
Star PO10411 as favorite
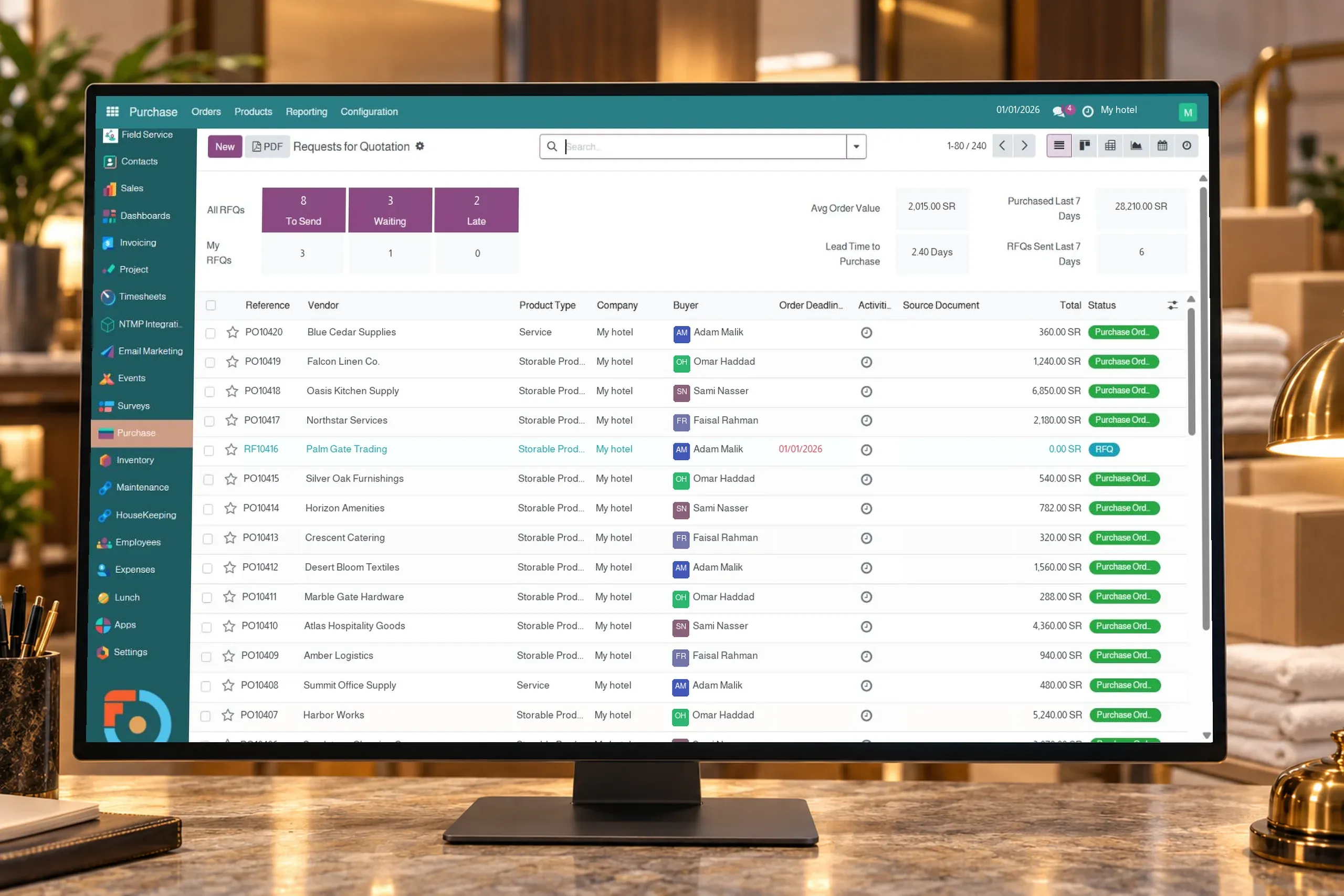[229, 597]
